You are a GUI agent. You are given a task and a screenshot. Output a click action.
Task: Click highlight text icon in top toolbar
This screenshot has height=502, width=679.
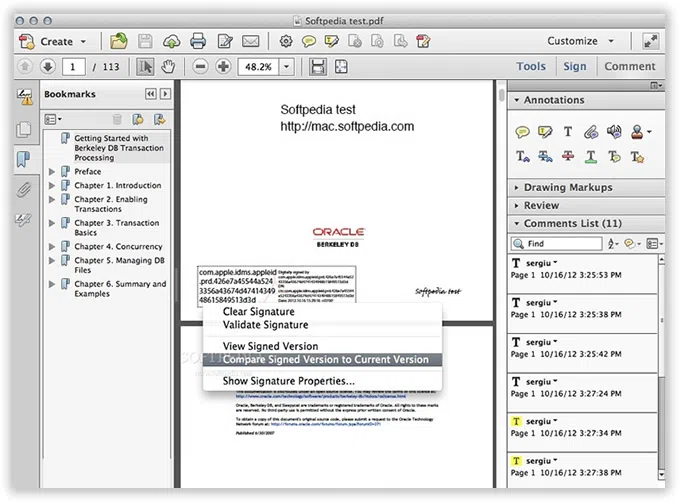331,42
